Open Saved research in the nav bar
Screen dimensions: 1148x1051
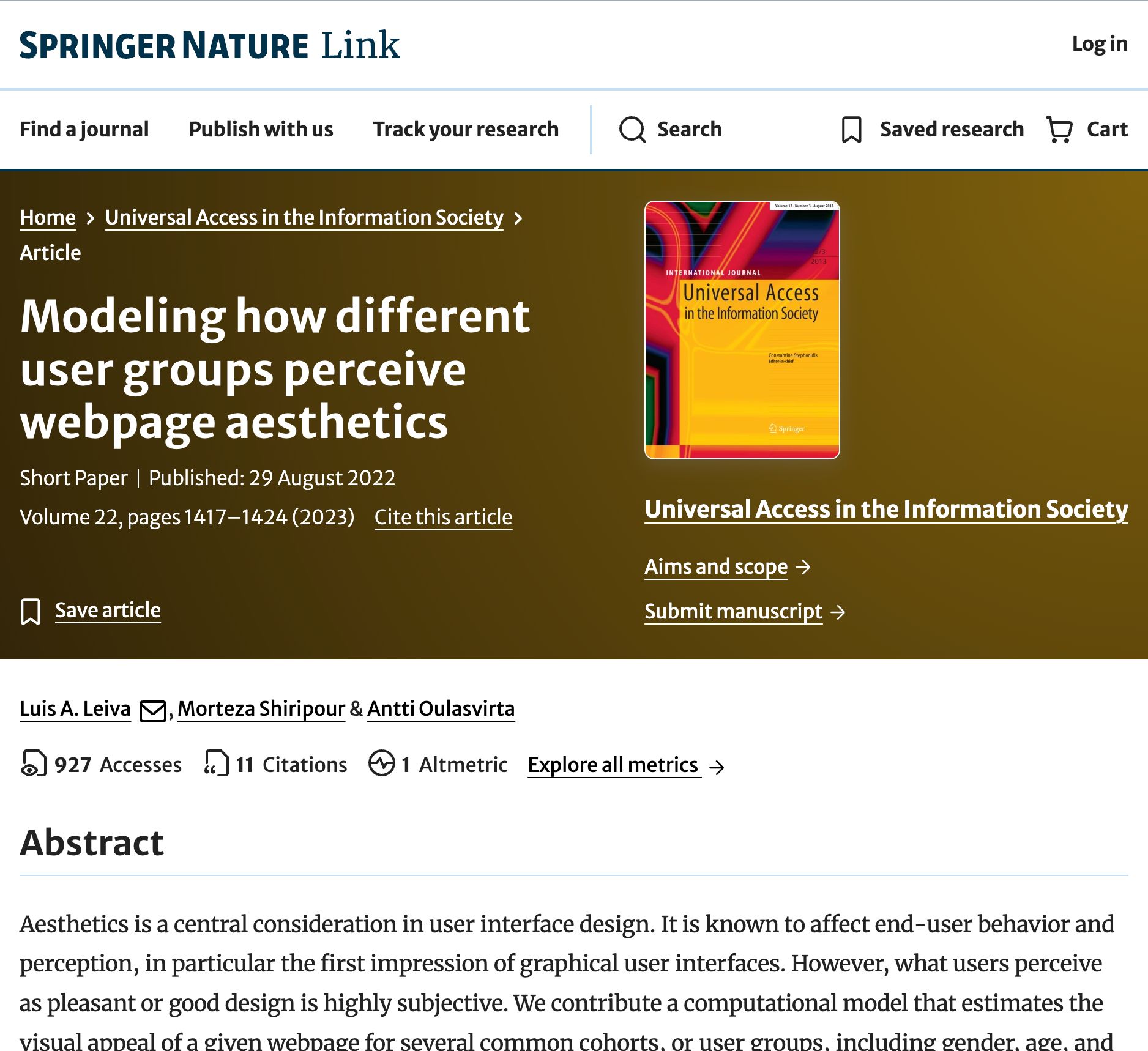pos(952,129)
